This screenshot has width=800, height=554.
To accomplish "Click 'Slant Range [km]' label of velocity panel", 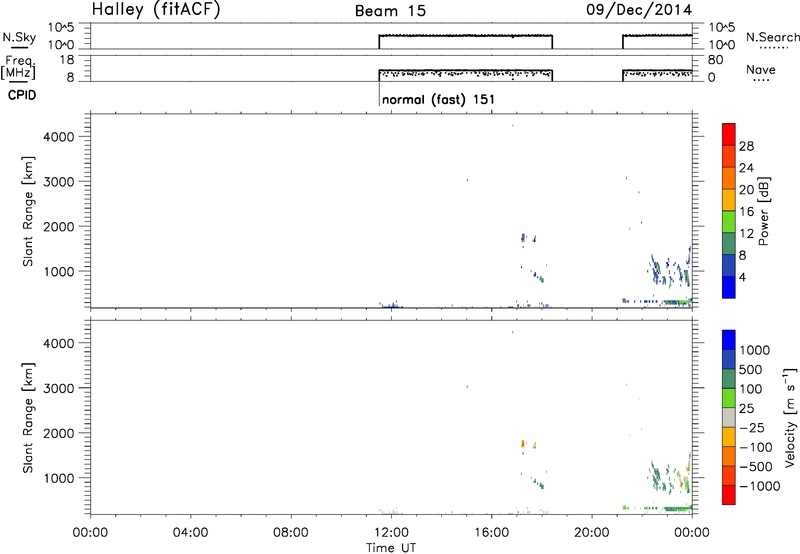I will (x=28, y=418).
